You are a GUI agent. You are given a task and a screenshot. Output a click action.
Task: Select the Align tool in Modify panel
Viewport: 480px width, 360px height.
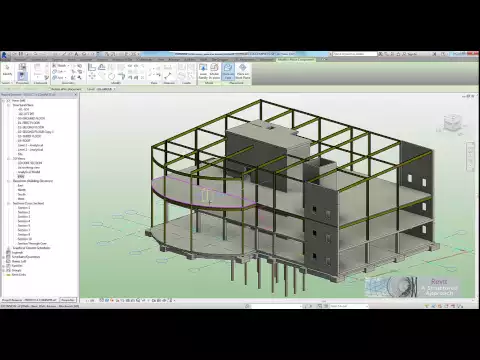click(x=92, y=68)
